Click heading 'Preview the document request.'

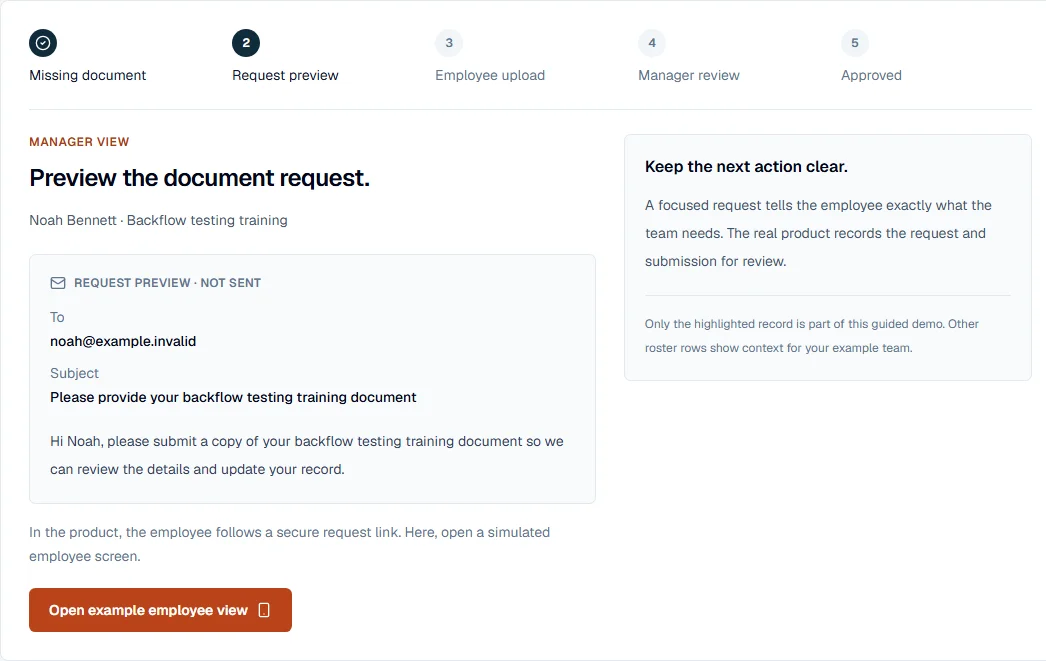coord(199,178)
